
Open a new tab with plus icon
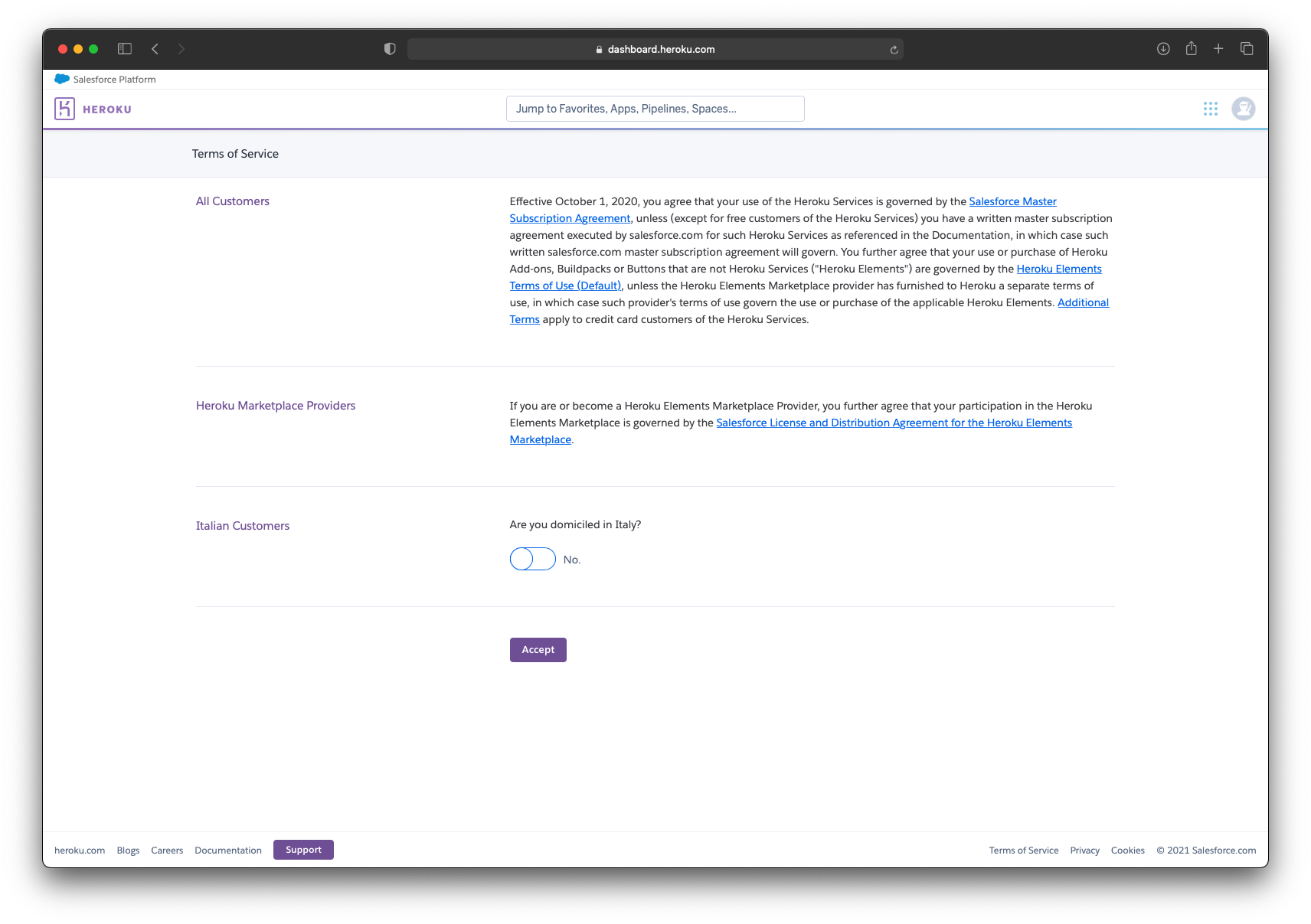coord(1218,49)
